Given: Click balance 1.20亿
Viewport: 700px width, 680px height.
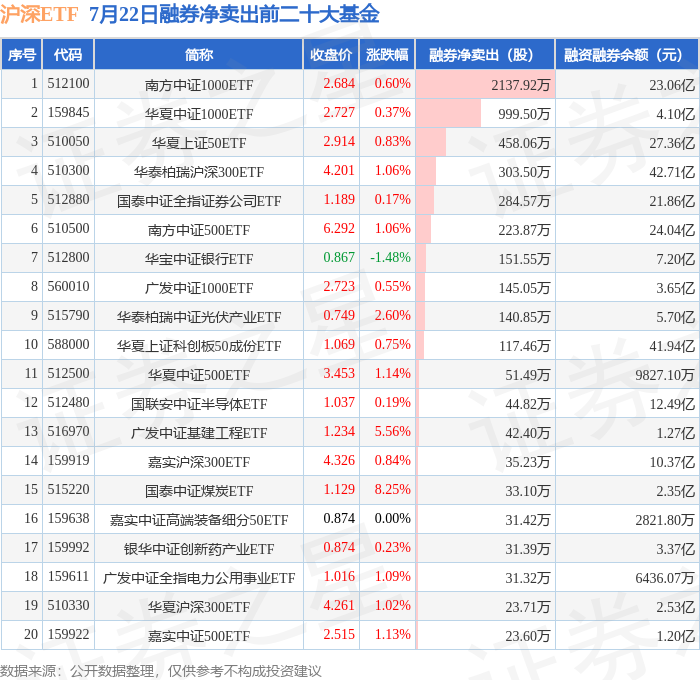Looking at the screenshot, I should pos(675,636).
